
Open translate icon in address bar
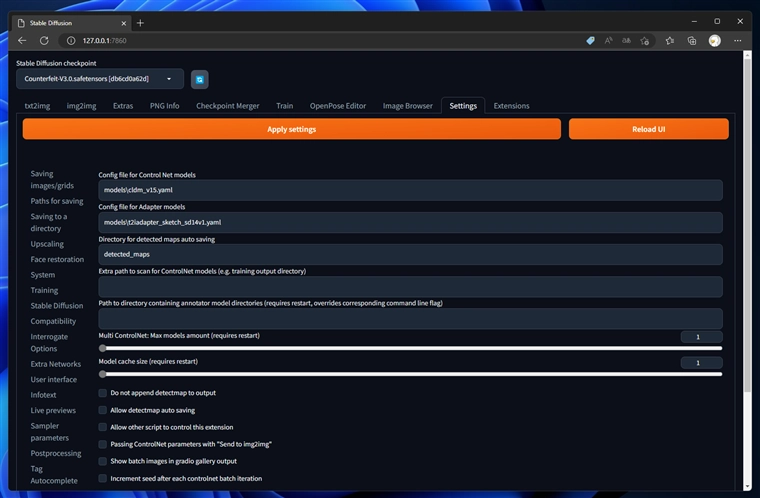click(626, 41)
